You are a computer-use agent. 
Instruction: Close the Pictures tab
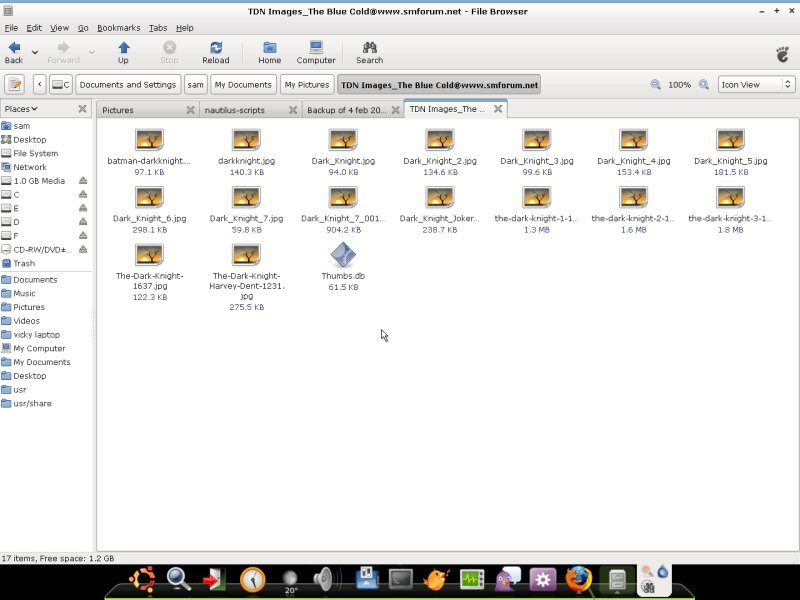coord(190,110)
